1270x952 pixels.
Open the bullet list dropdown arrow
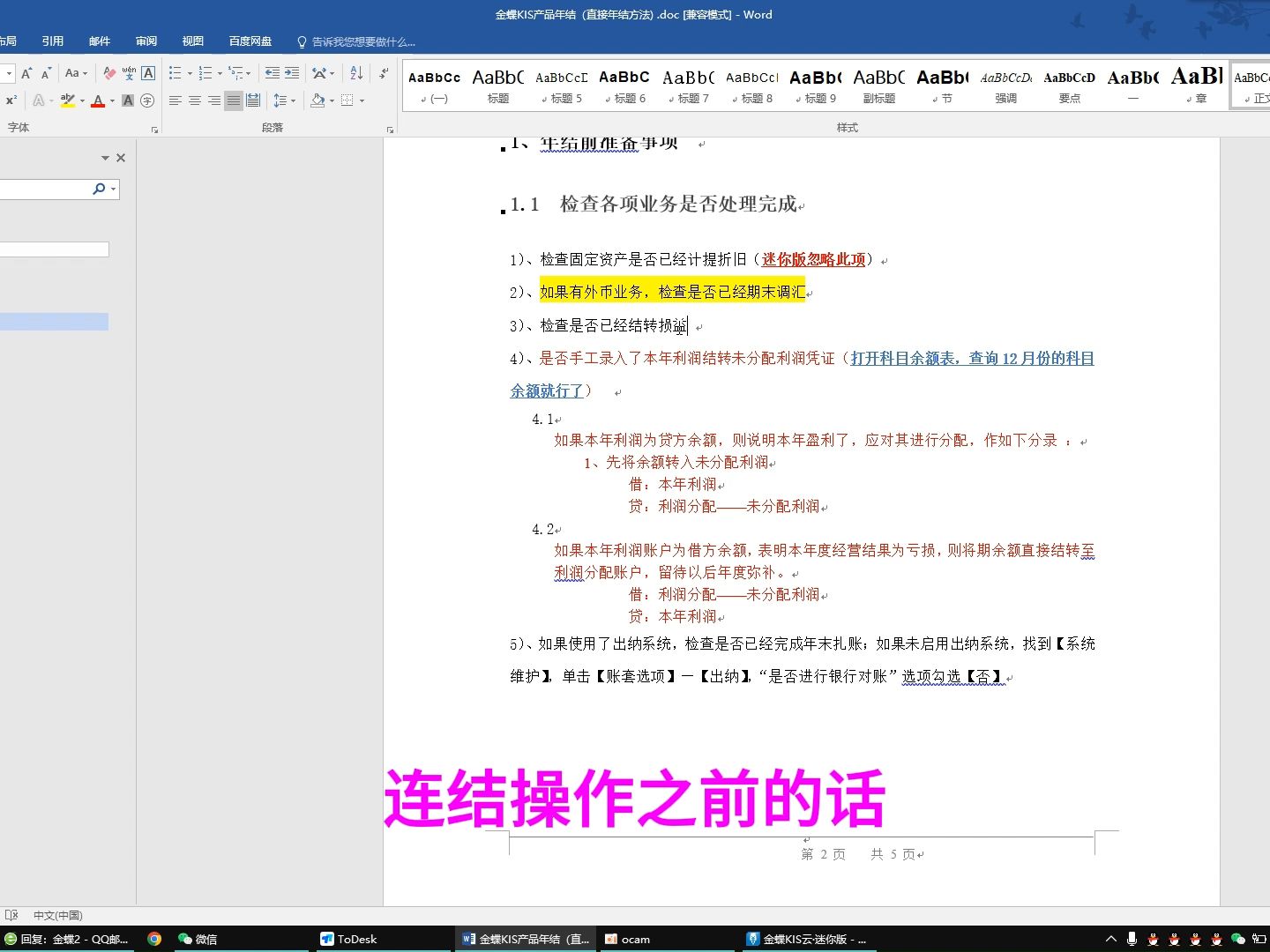[190, 73]
